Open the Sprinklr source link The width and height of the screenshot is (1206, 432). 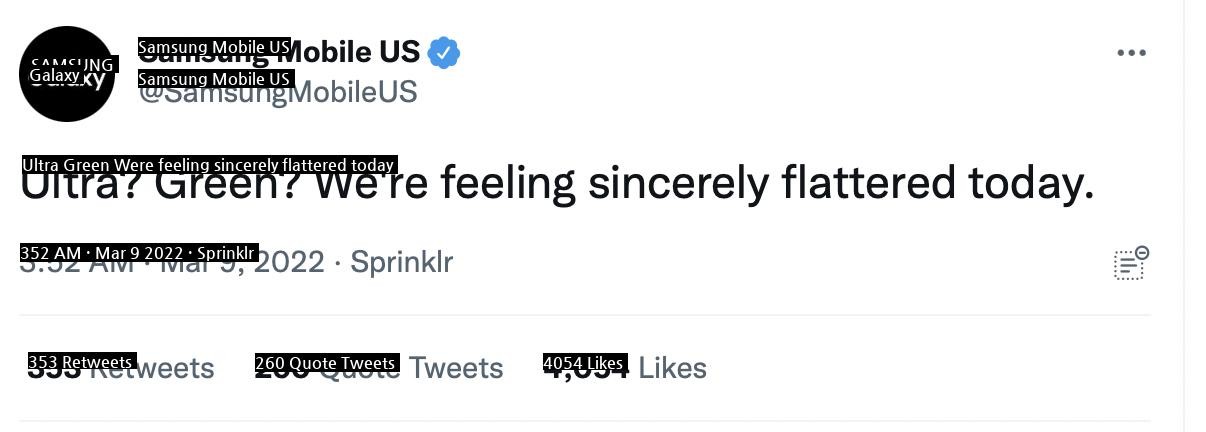pyautogui.click(x=401, y=262)
